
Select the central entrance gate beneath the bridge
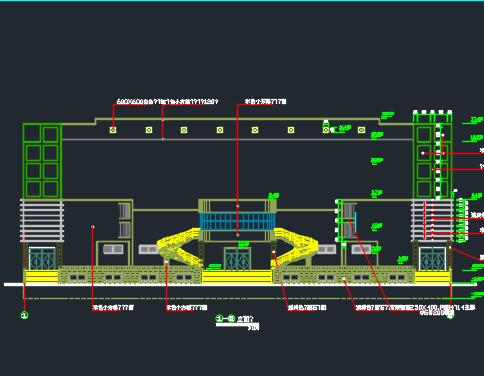[x=237, y=259]
